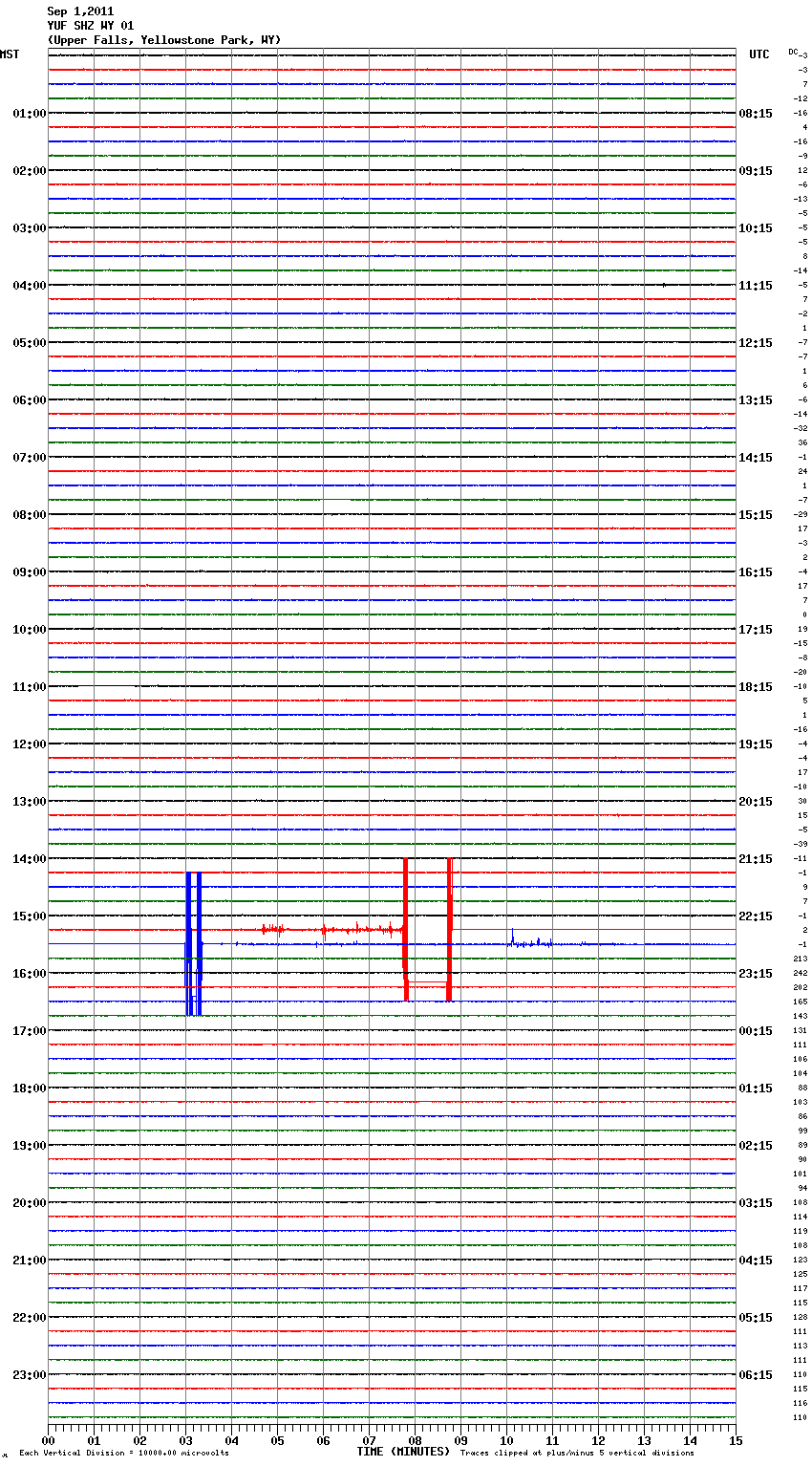Click minute tick '13' on bottom axis
Image resolution: width=812 pixels, height=1466 pixels.
(644, 1440)
